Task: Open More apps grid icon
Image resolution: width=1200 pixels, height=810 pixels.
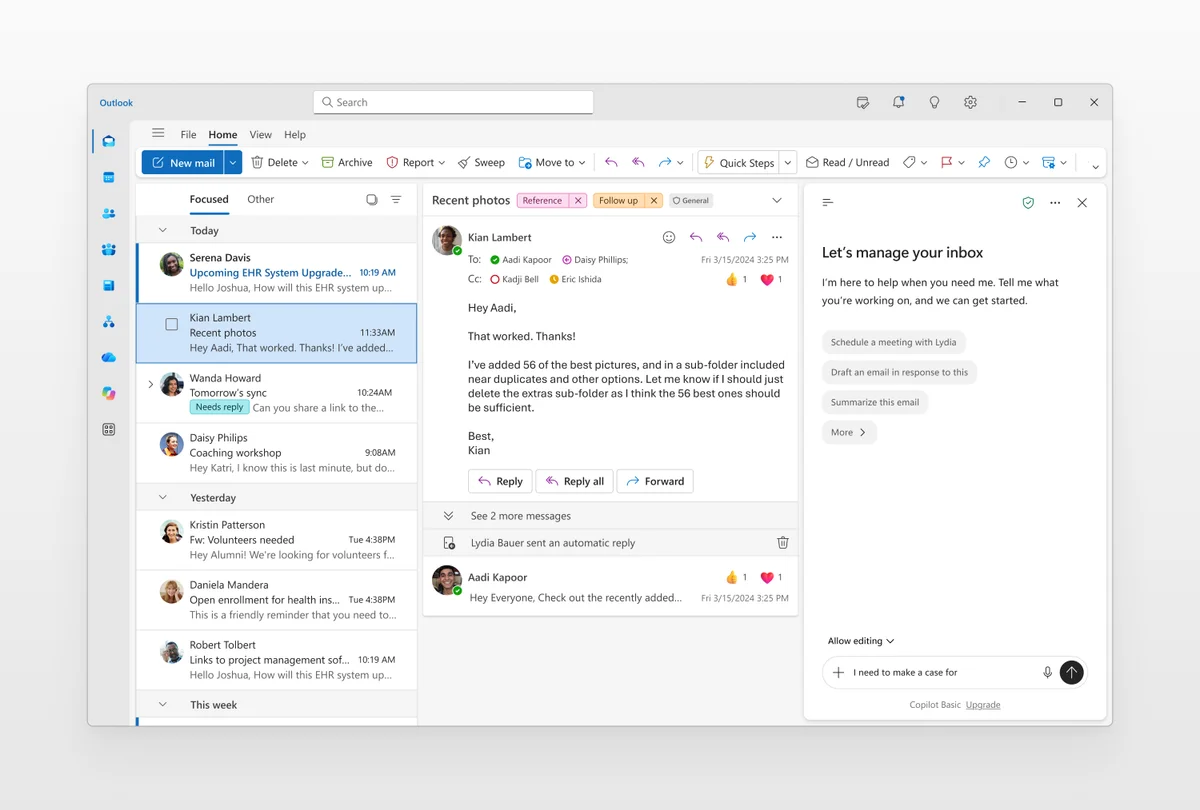Action: [109, 429]
